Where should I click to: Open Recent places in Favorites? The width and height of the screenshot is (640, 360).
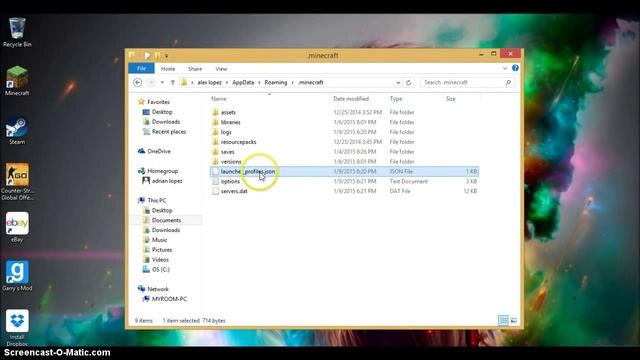(169, 131)
